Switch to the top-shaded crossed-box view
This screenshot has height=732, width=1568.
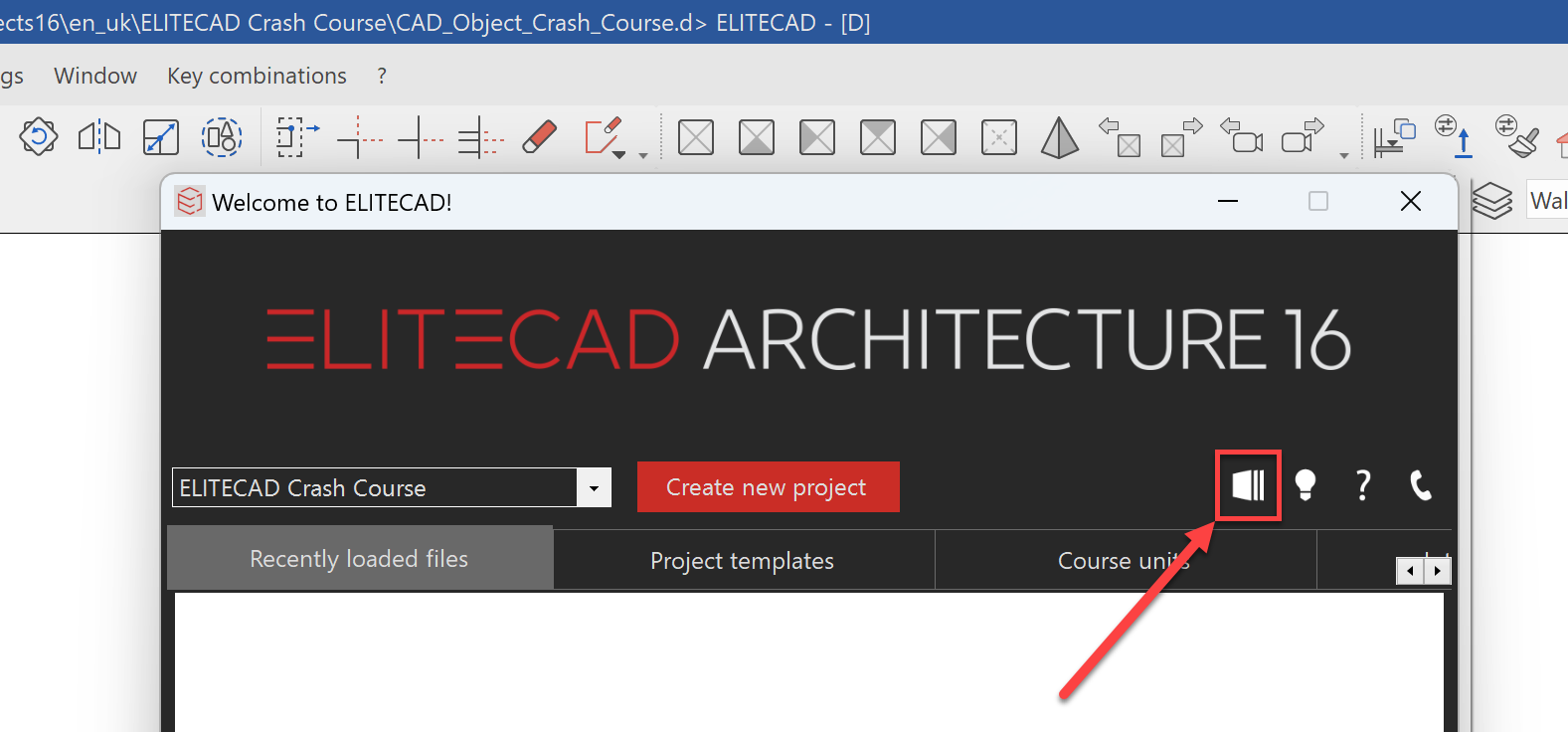point(878,137)
